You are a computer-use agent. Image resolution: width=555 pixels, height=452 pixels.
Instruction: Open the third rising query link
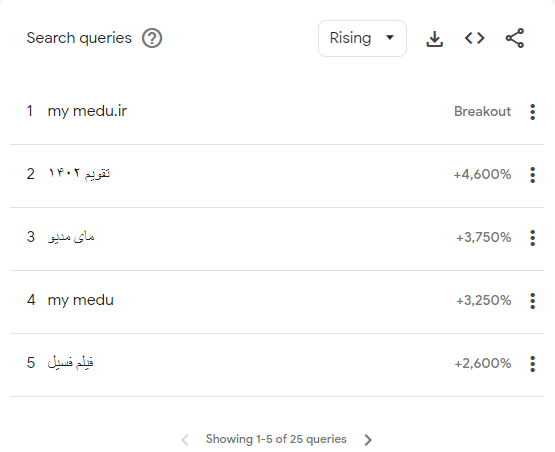point(71,237)
